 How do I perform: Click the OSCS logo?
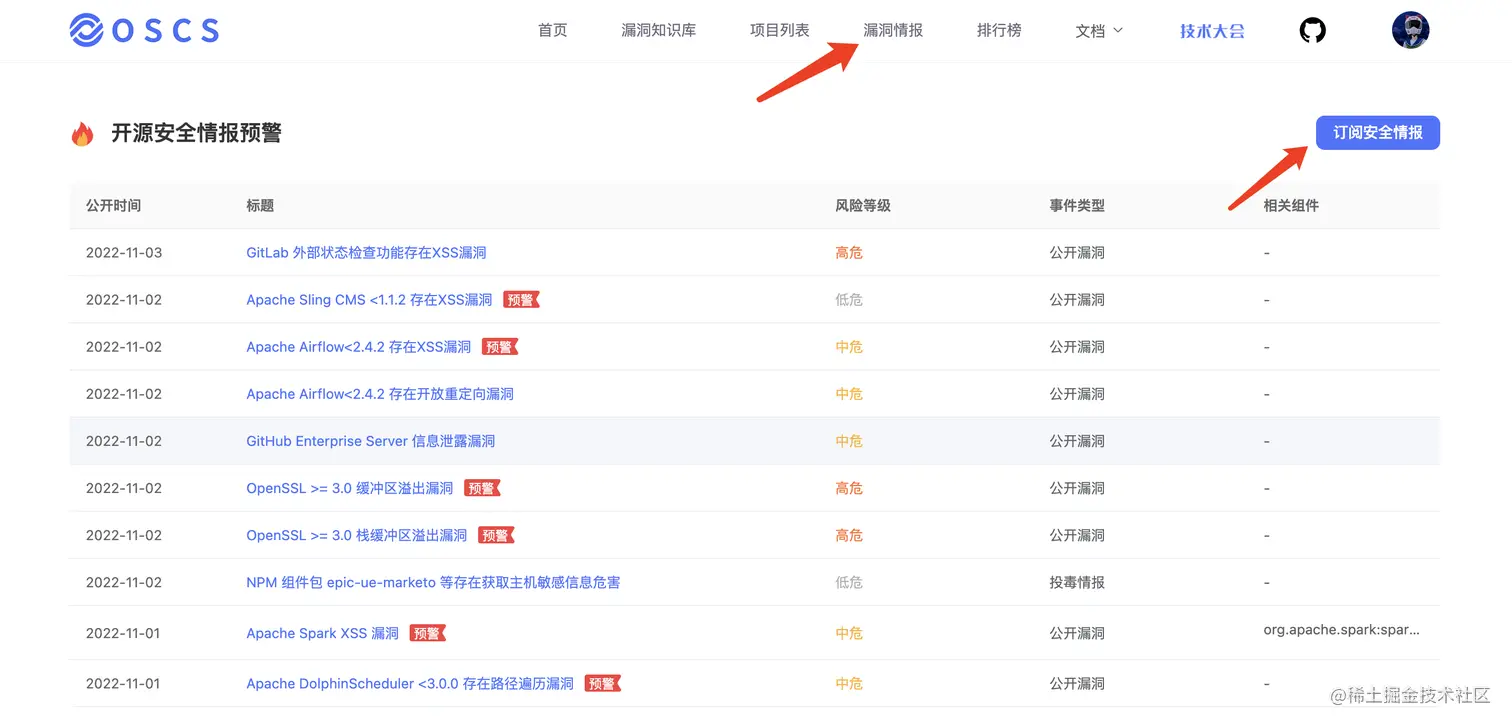145,30
